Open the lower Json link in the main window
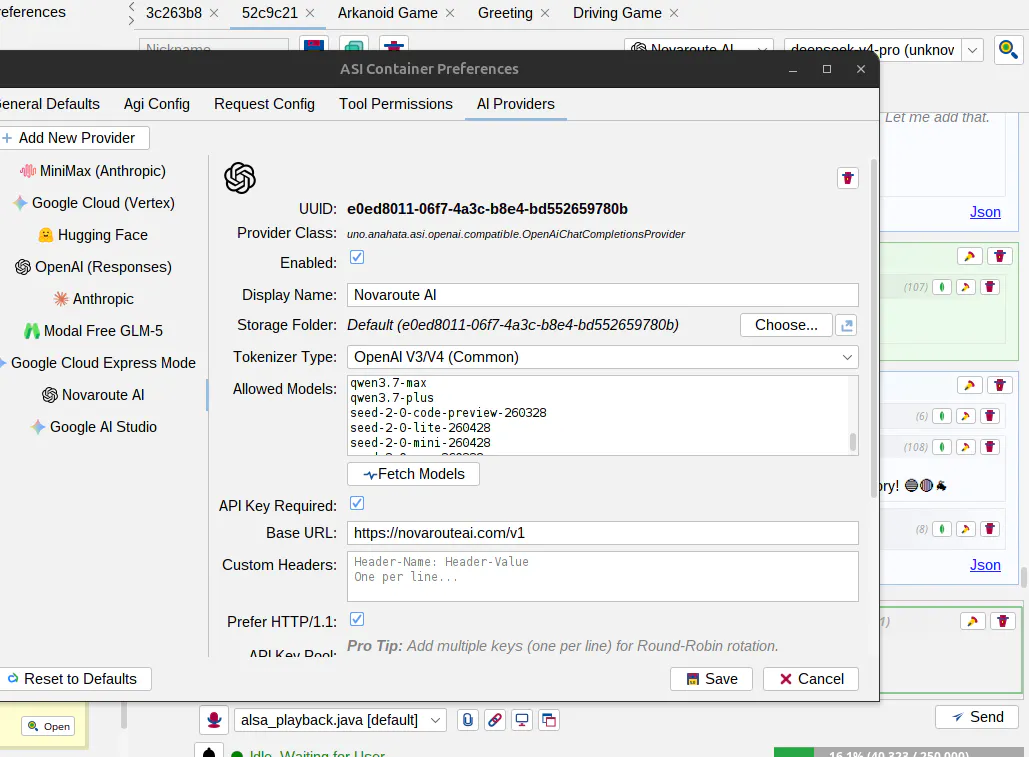The image size is (1029, 757). 985,565
